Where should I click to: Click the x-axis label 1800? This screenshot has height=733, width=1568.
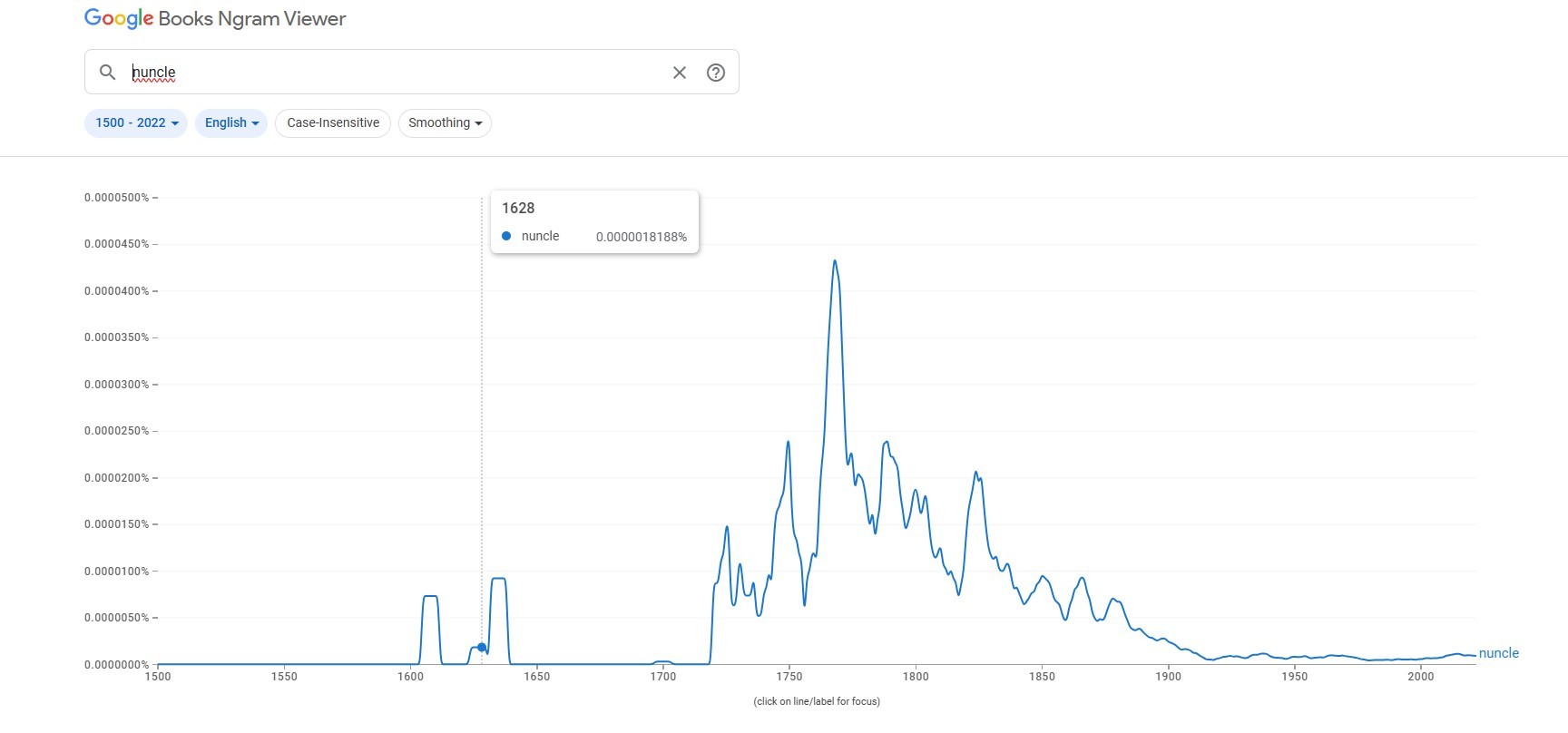click(x=916, y=677)
